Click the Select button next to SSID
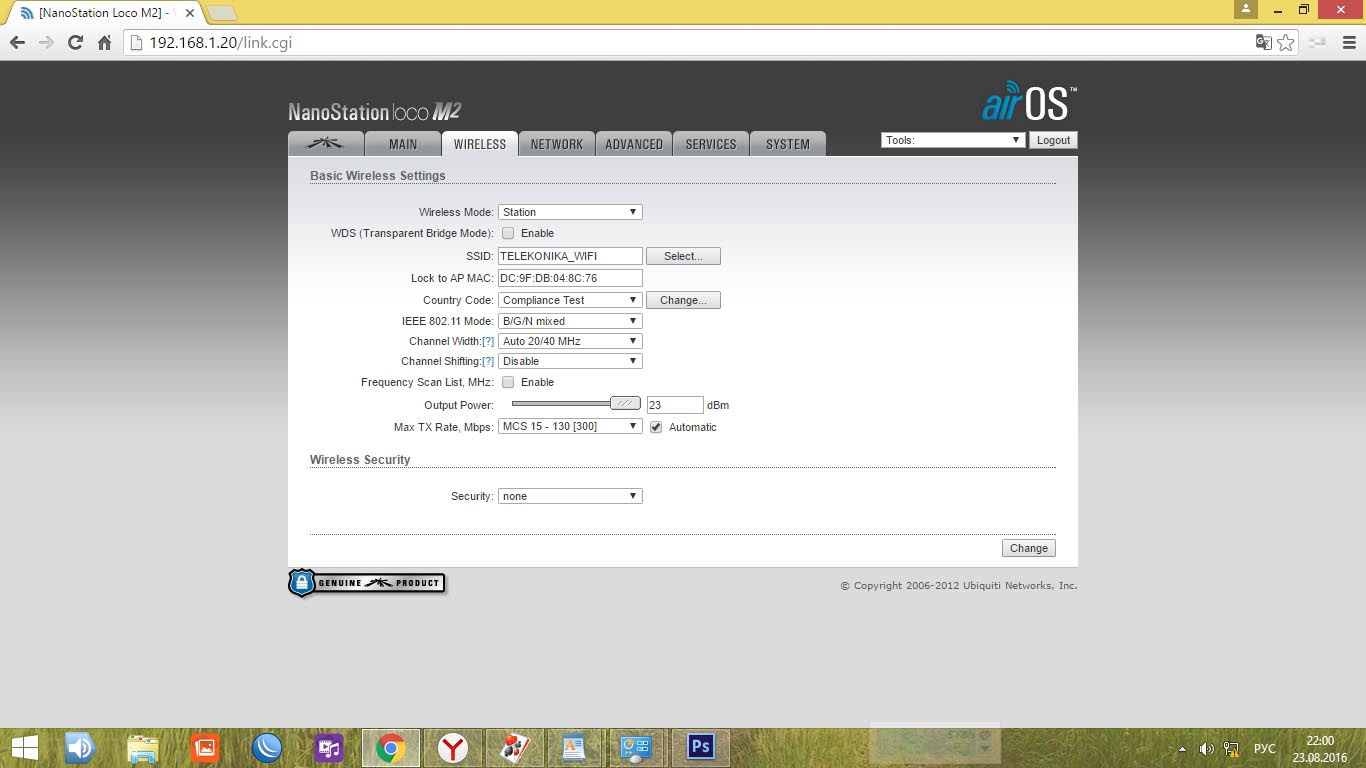 (683, 256)
